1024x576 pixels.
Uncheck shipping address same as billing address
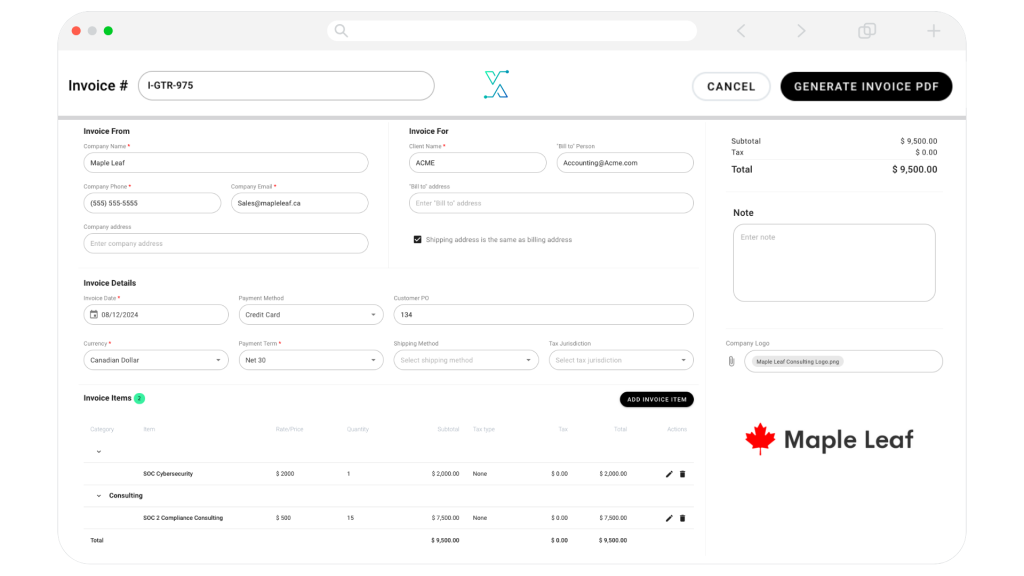point(417,239)
